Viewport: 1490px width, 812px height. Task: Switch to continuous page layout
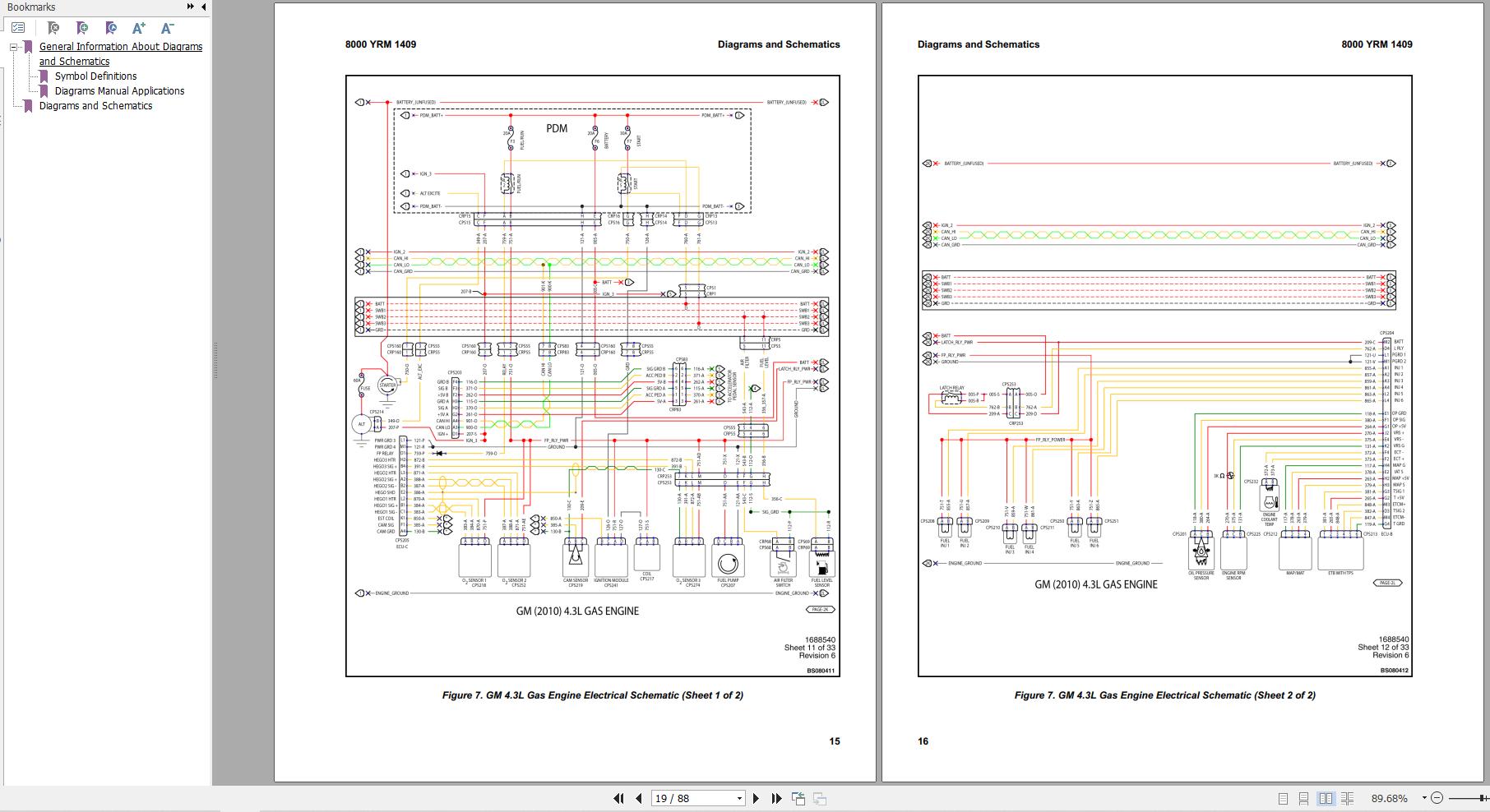1304,798
